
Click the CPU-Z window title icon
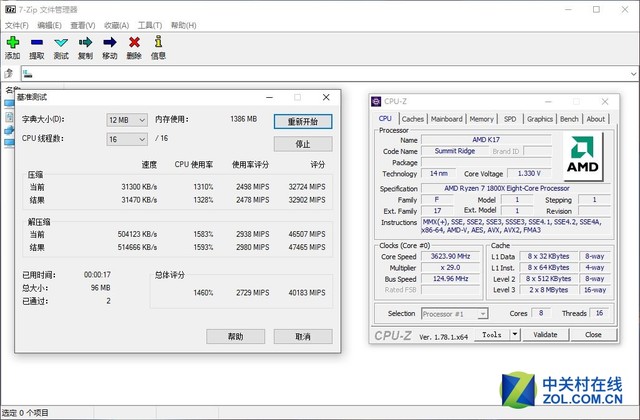pyautogui.click(x=376, y=101)
